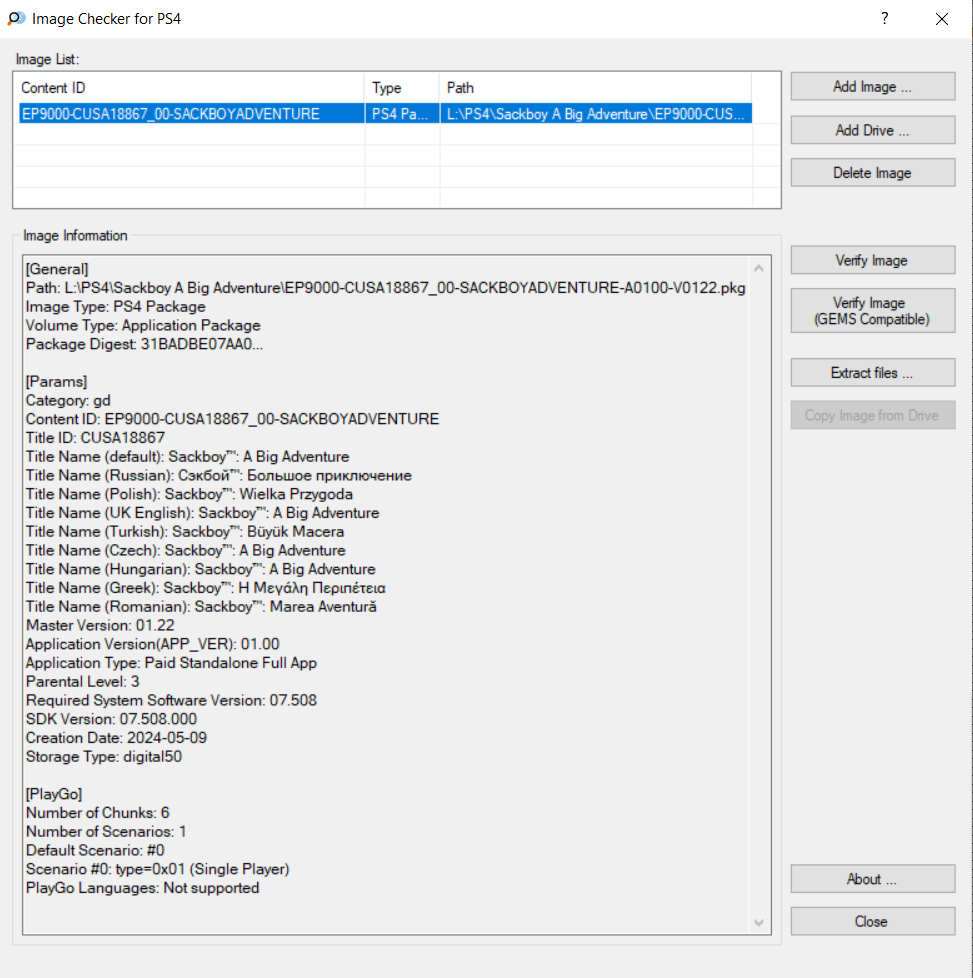This screenshot has width=973, height=978.
Task: Click the Type column header
Action: [401, 88]
